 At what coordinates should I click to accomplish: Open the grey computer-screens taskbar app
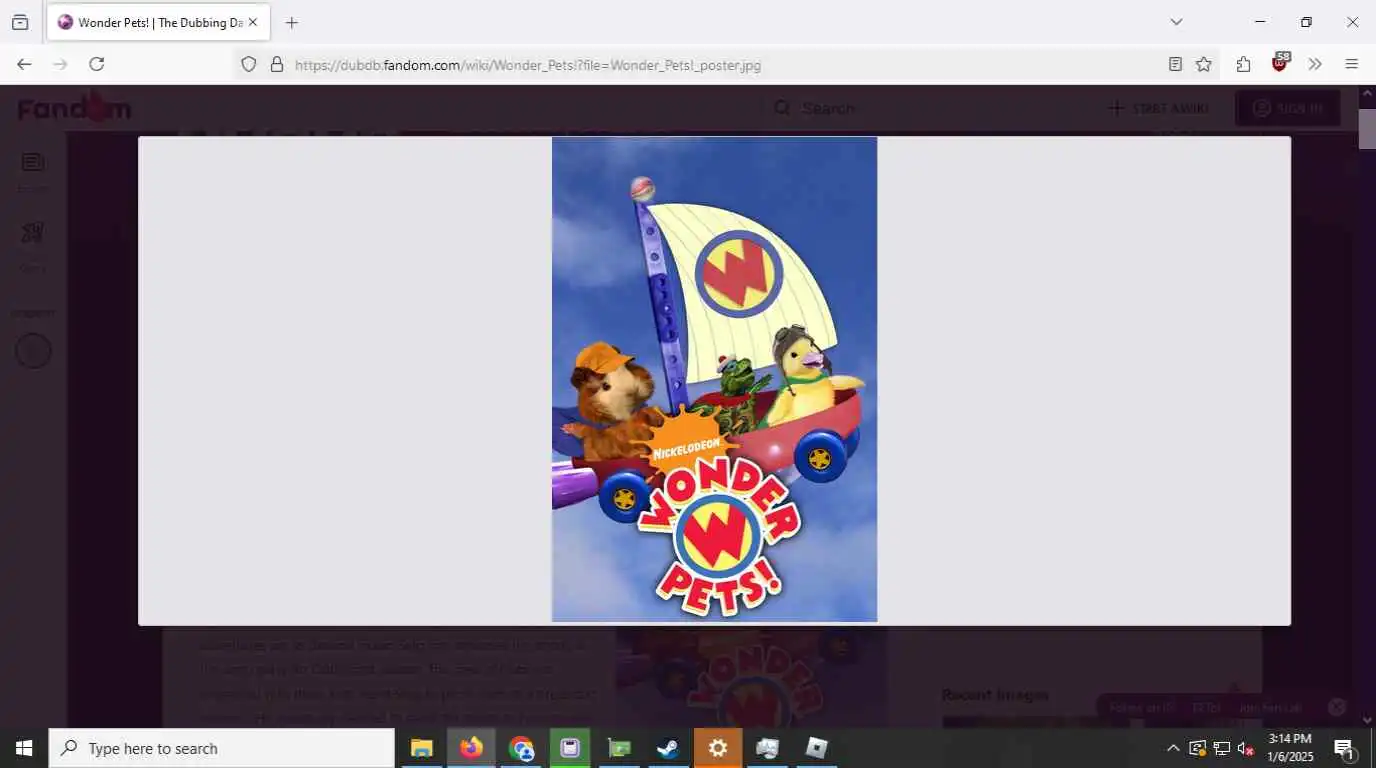(x=767, y=748)
